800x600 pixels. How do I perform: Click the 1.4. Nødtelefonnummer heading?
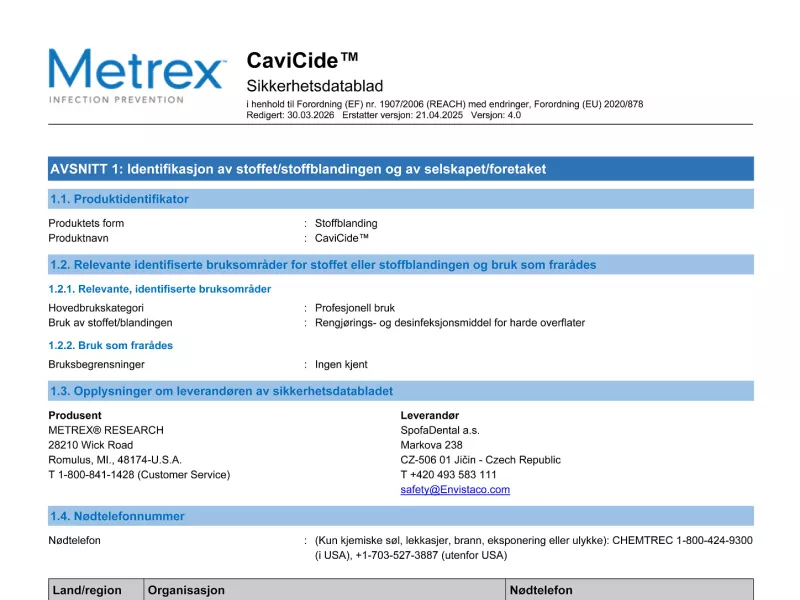401,516
